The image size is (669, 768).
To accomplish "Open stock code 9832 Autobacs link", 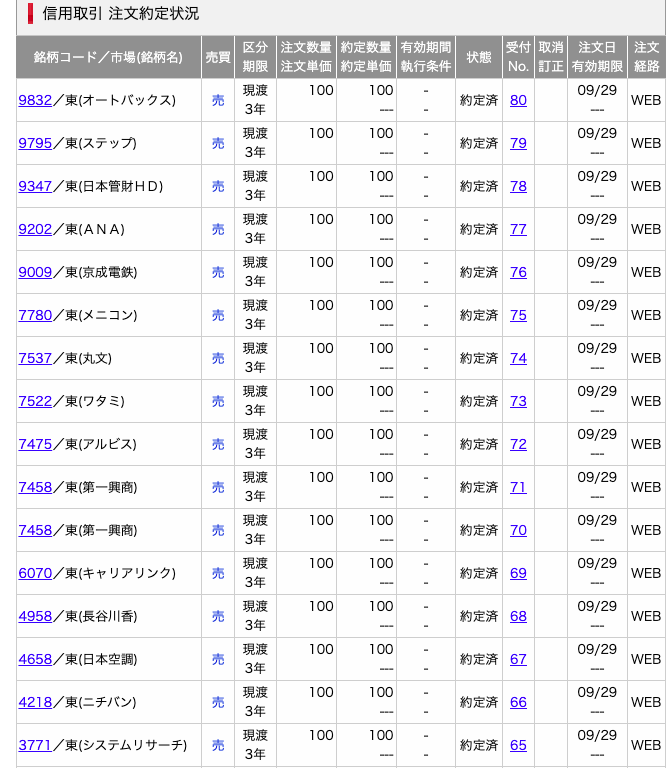I will pyautogui.click(x=35, y=100).
